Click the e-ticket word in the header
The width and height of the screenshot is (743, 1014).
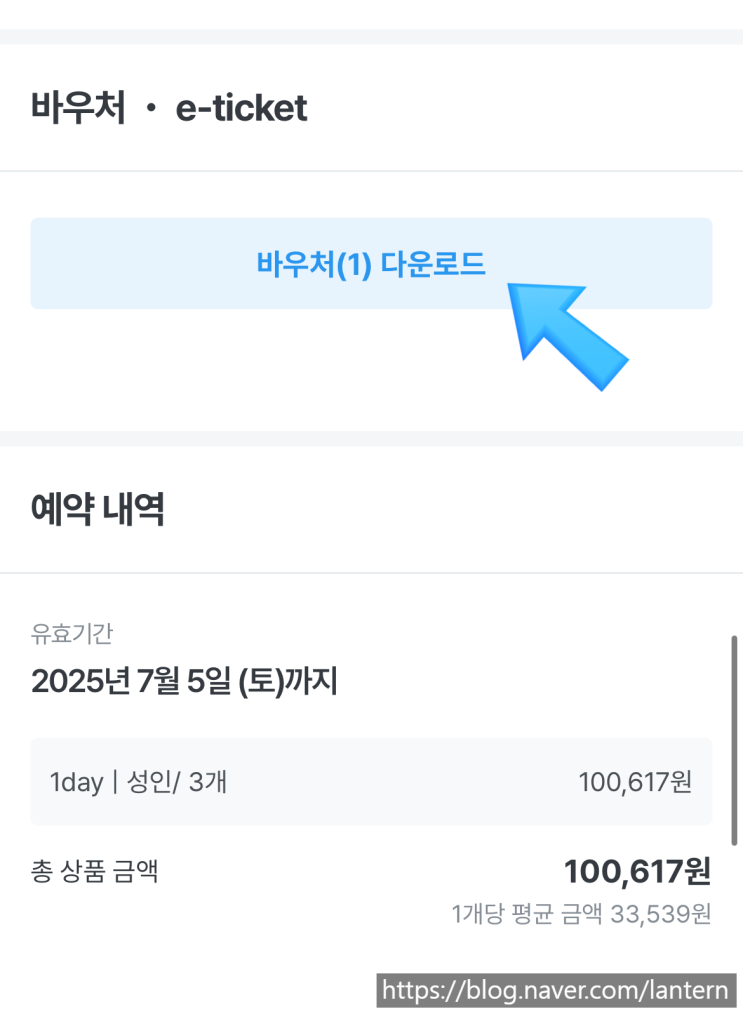(x=241, y=108)
